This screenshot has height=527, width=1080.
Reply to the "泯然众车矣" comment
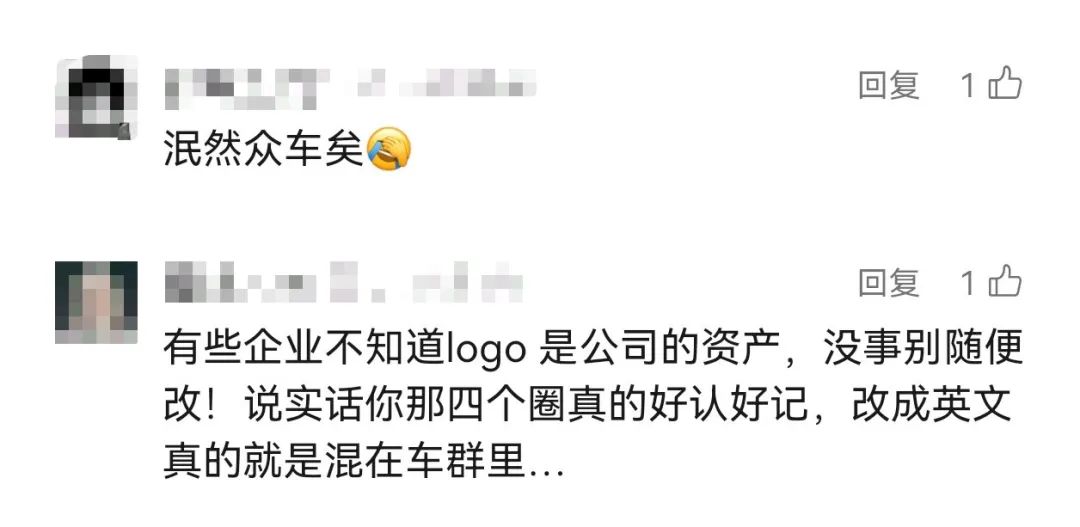(x=889, y=86)
